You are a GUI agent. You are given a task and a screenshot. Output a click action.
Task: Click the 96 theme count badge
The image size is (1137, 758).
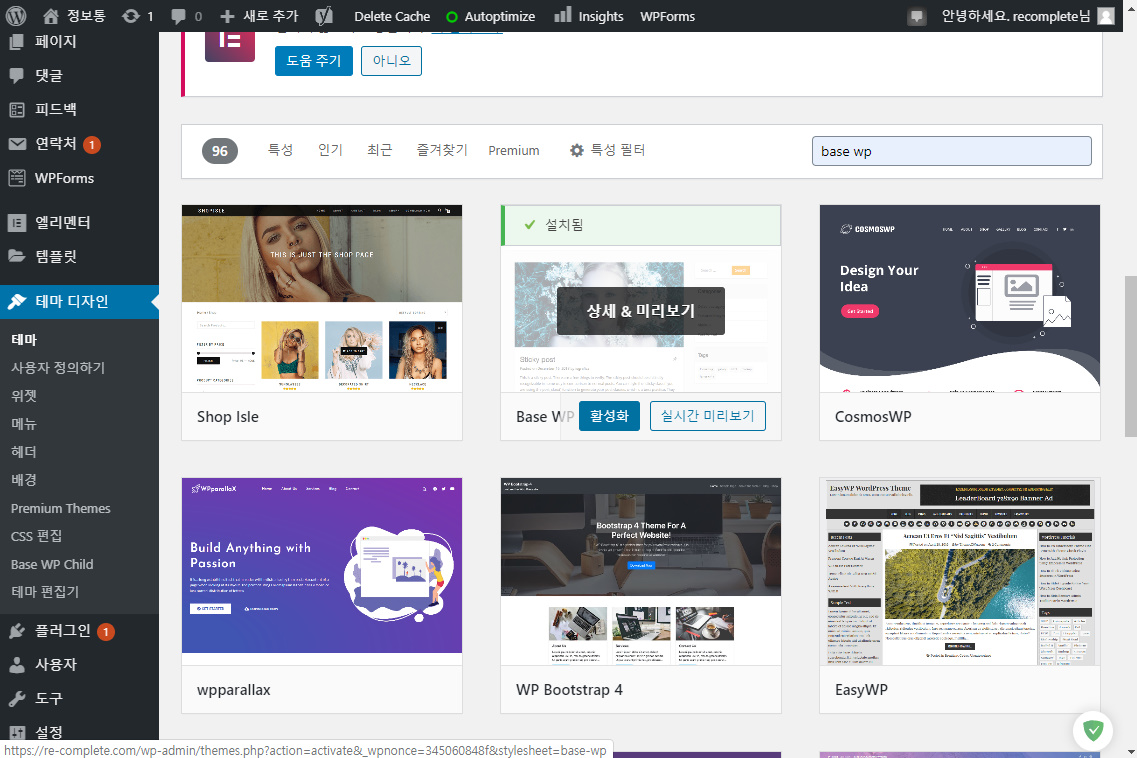(220, 151)
